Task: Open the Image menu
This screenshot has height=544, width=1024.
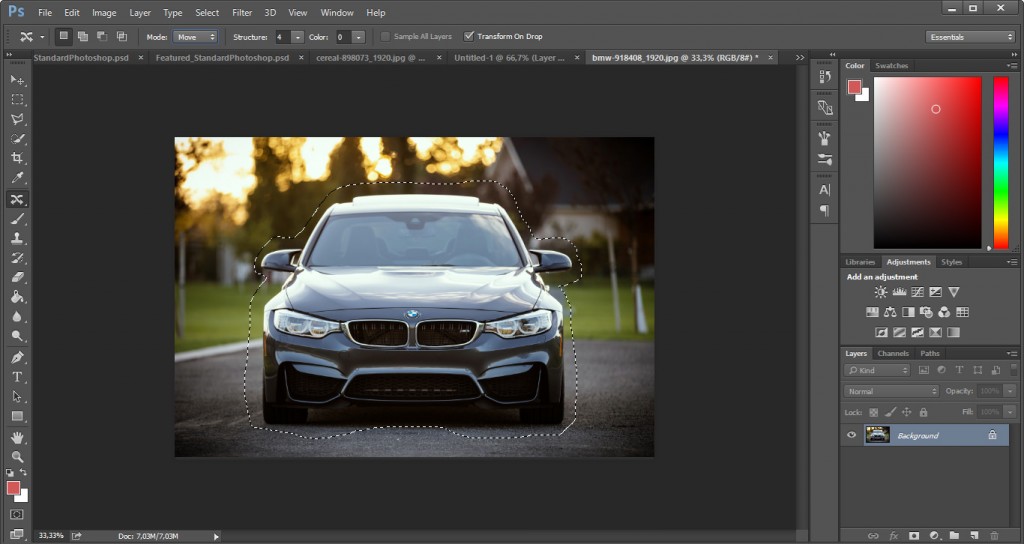Action: (x=104, y=12)
